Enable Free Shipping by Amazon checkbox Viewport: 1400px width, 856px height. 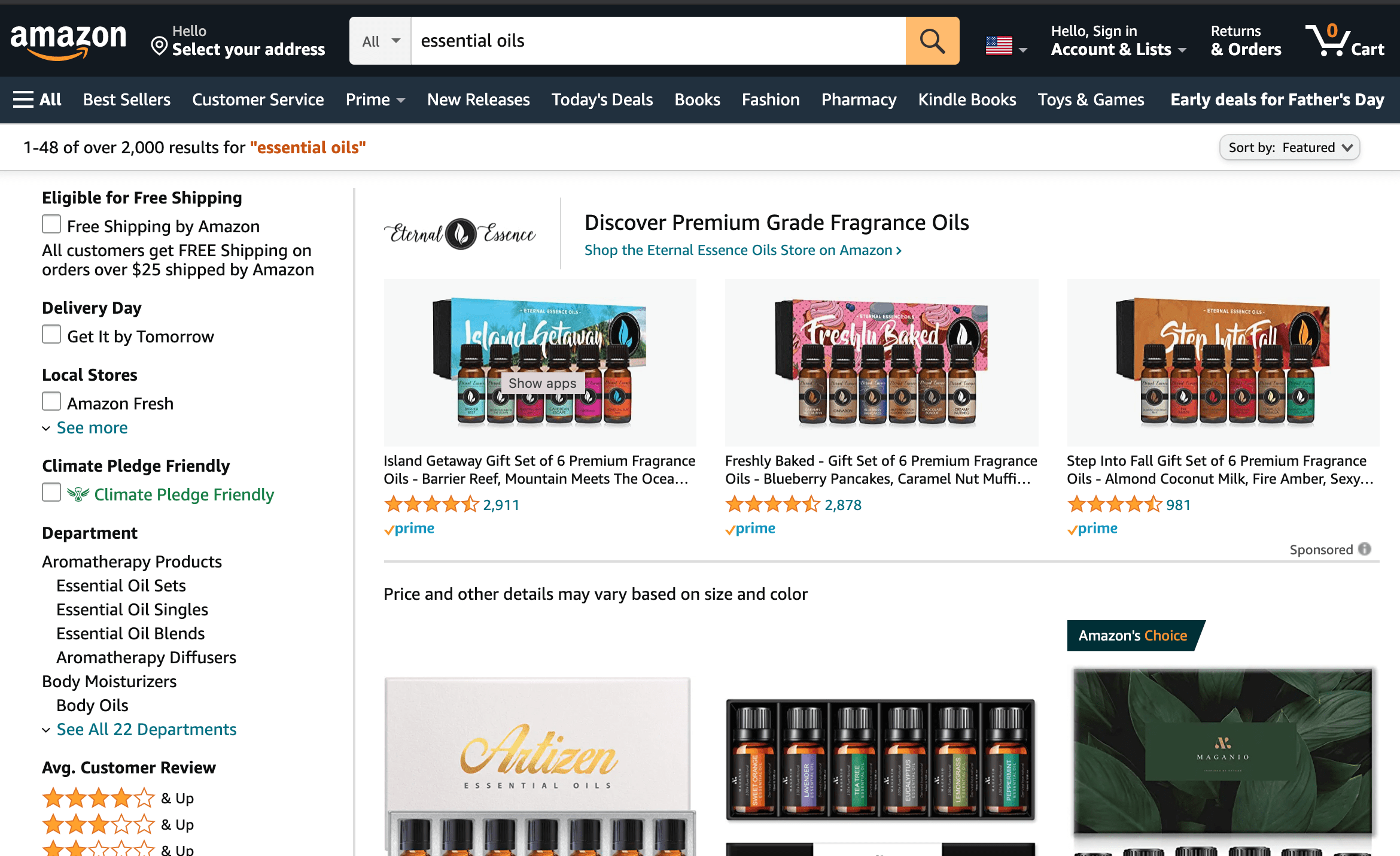point(51,224)
